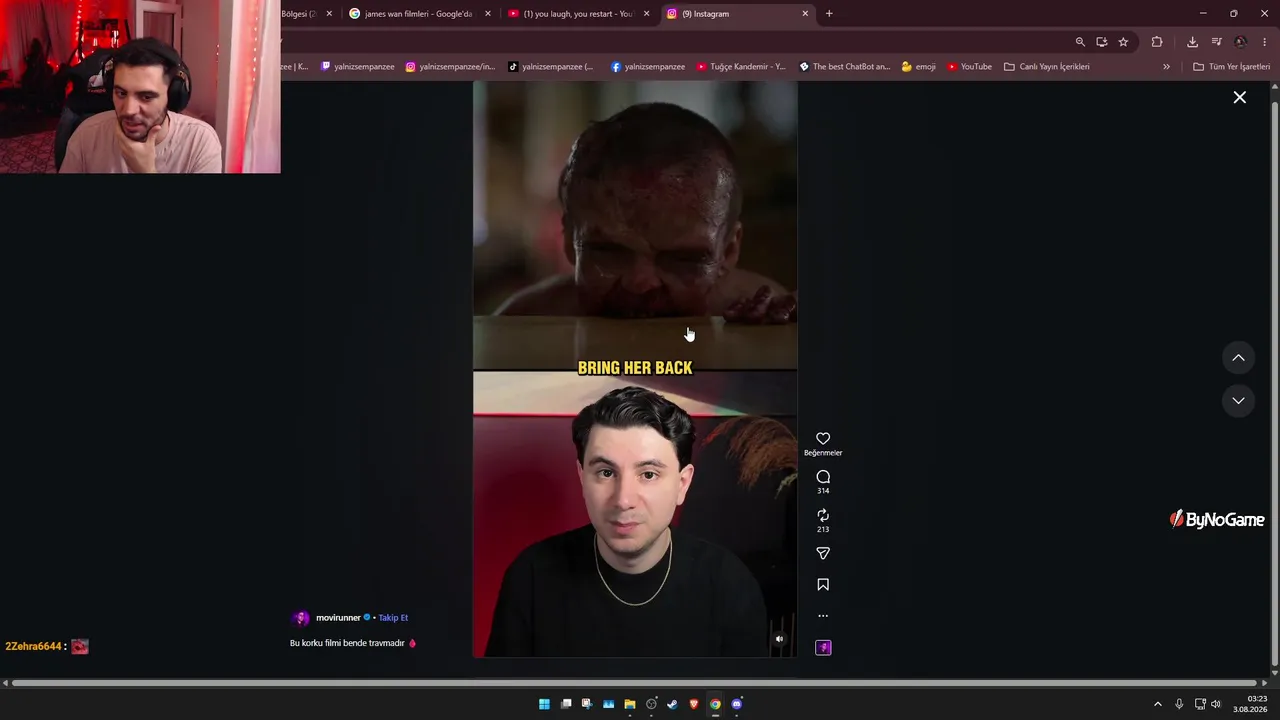Open the movirunner profile picture
The width and height of the screenshot is (1280, 720).
tap(300, 618)
